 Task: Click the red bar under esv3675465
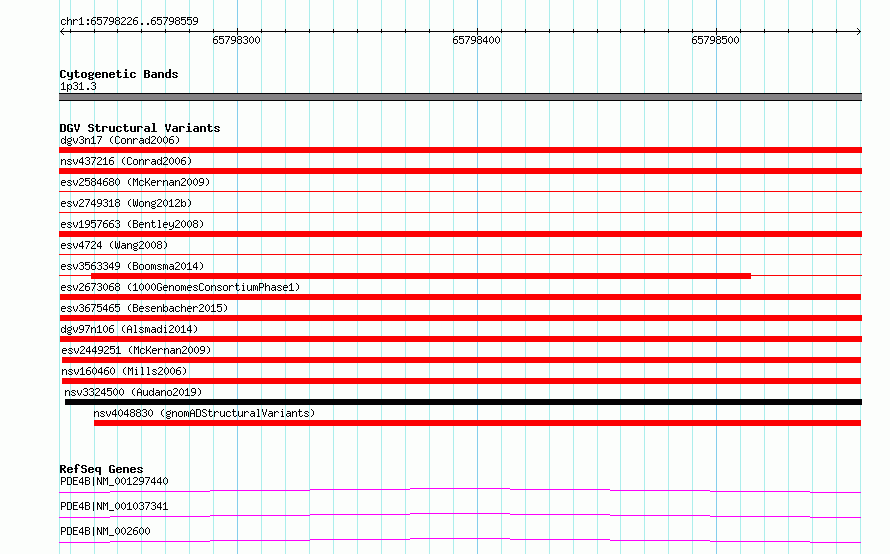click(x=460, y=318)
